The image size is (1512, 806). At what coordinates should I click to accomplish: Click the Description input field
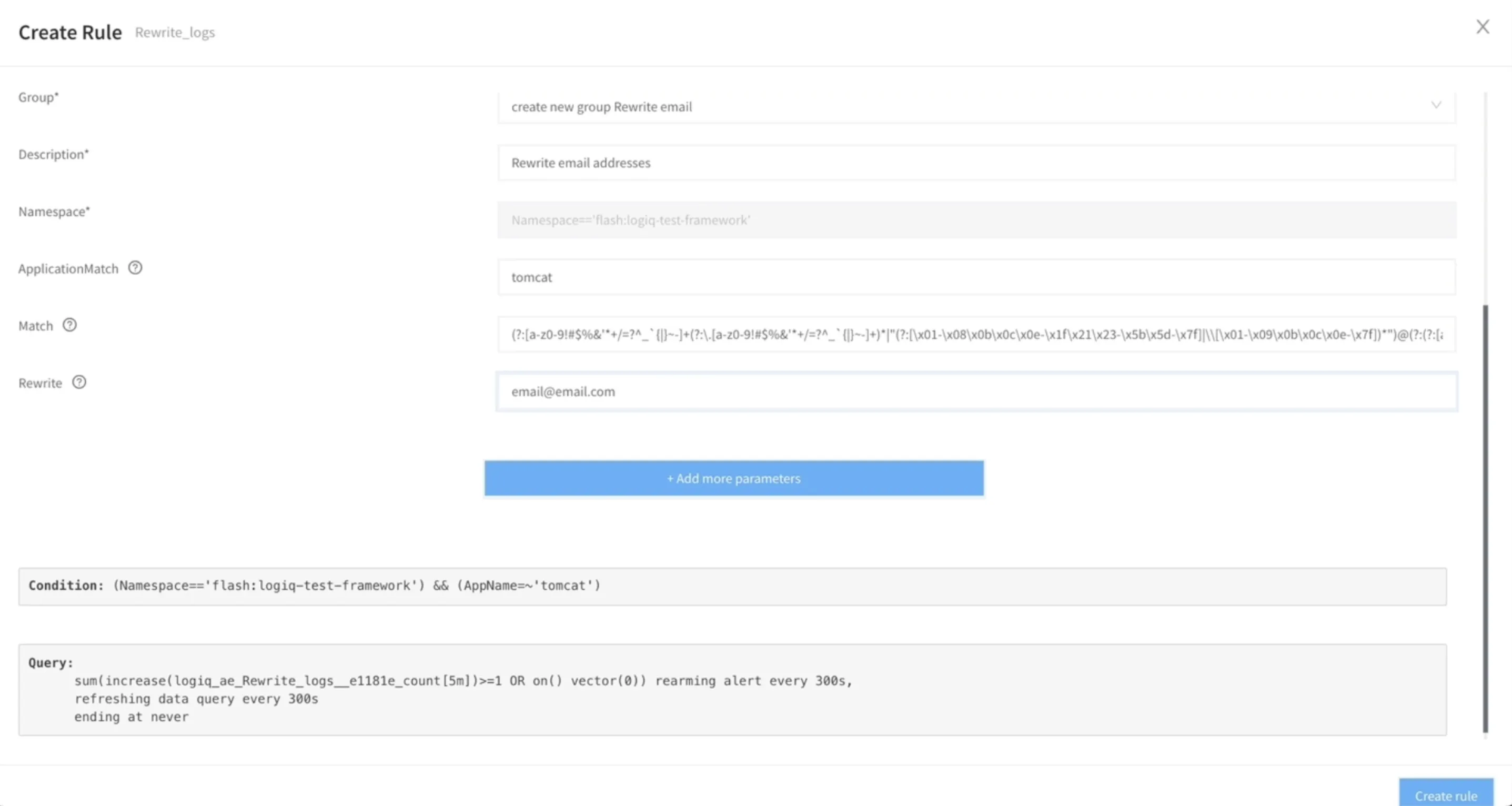click(976, 163)
